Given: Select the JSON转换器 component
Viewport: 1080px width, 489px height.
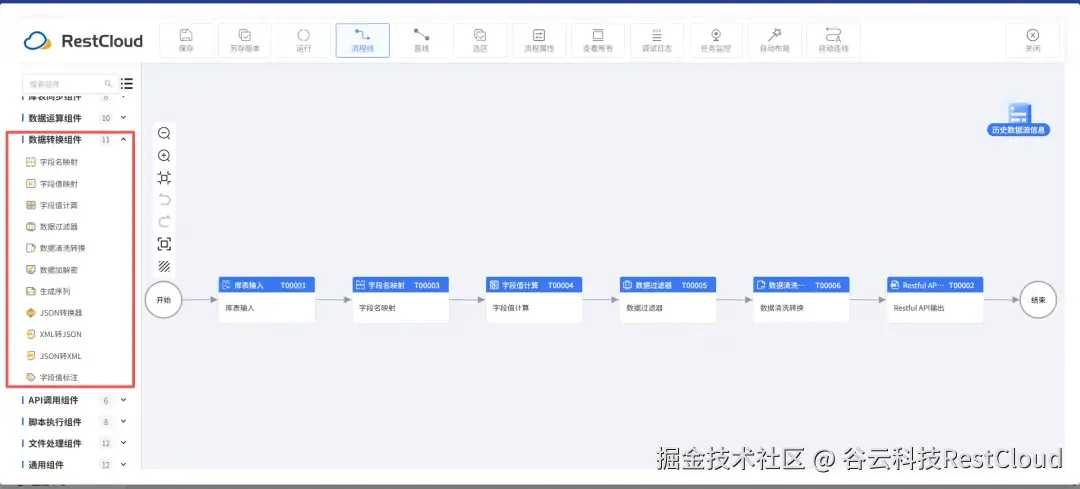Looking at the screenshot, I should [x=54, y=313].
